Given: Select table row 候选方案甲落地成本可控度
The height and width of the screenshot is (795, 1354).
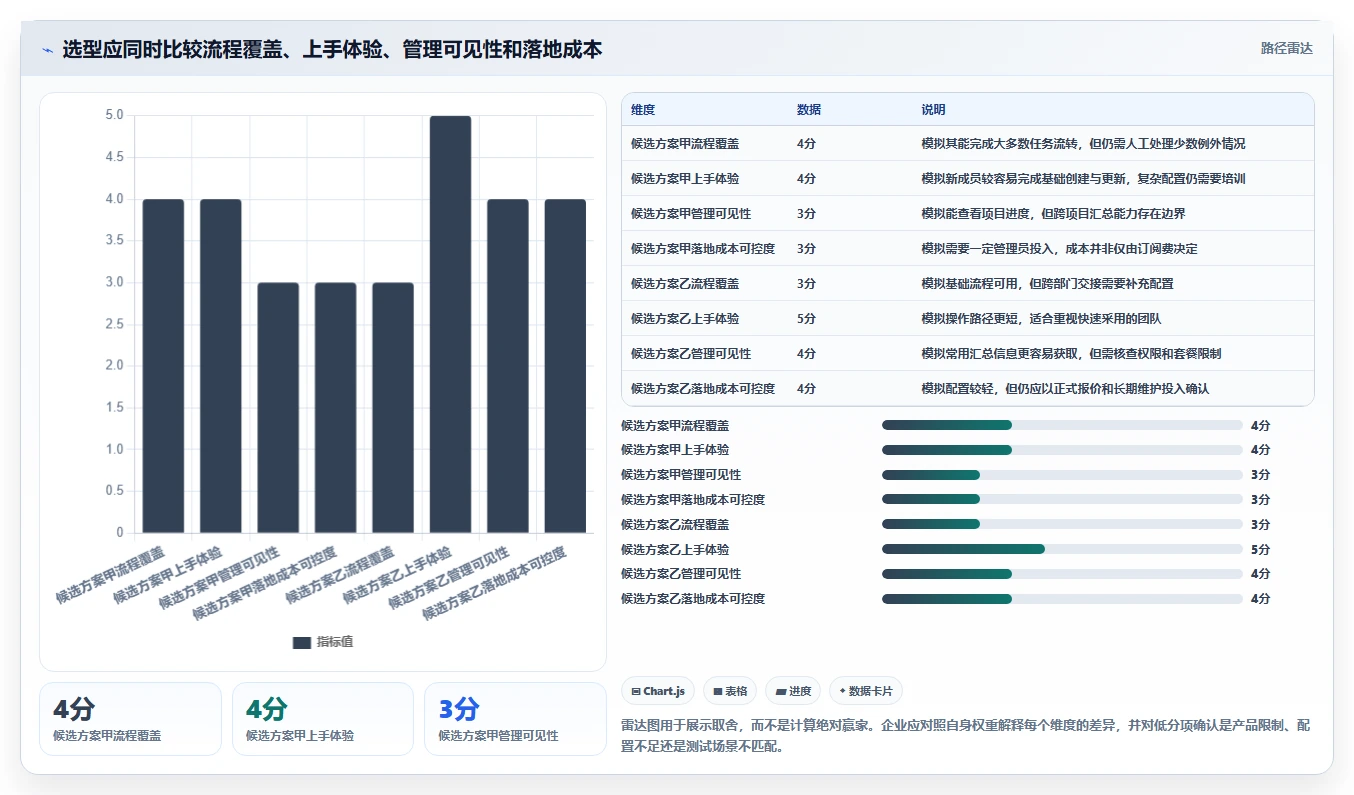Looking at the screenshot, I should (967, 249).
